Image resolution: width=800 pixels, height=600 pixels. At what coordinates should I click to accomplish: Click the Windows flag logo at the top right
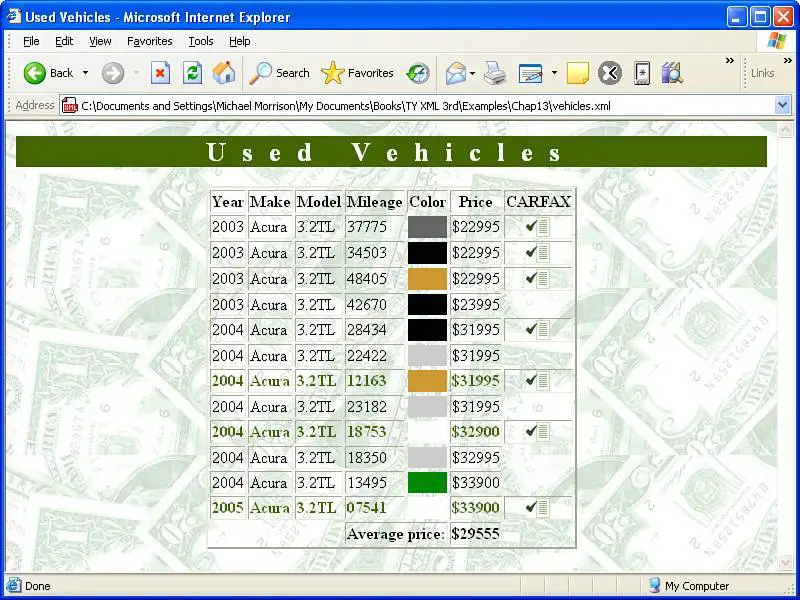click(777, 41)
